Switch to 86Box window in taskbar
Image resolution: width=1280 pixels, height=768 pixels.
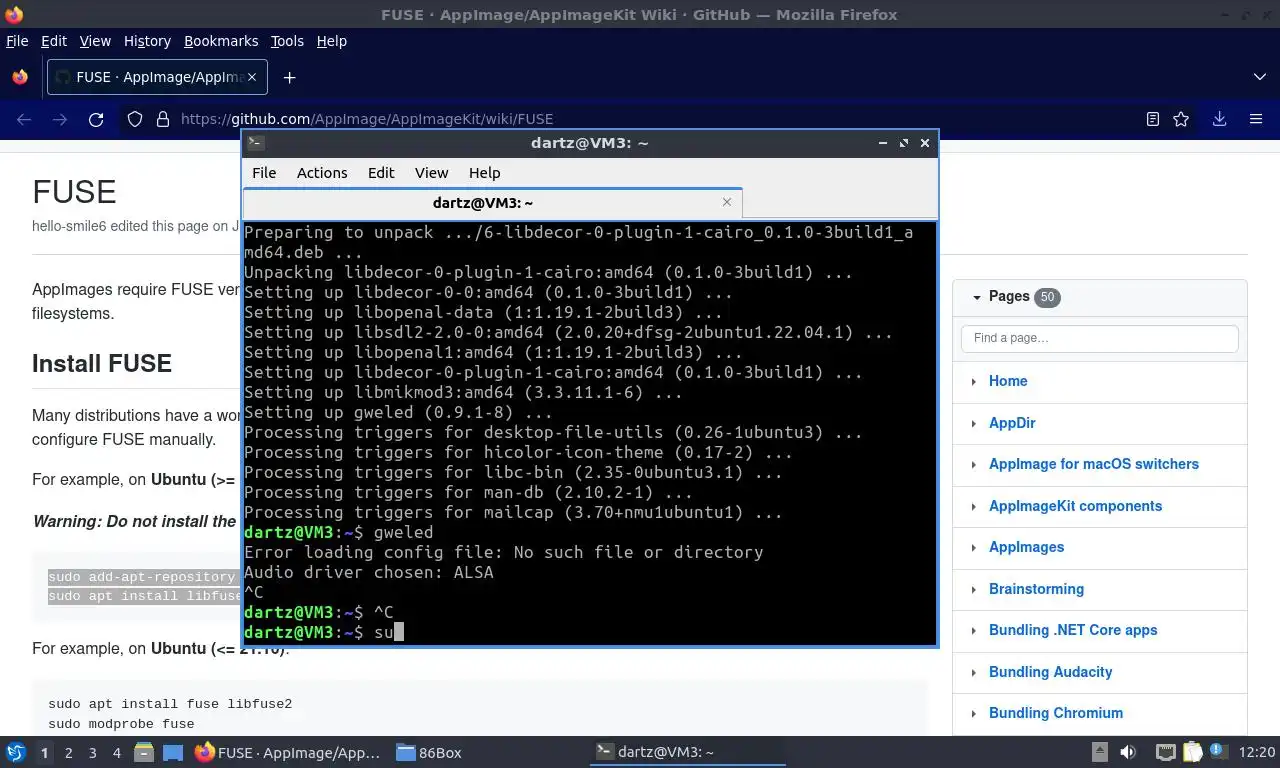pyautogui.click(x=429, y=752)
